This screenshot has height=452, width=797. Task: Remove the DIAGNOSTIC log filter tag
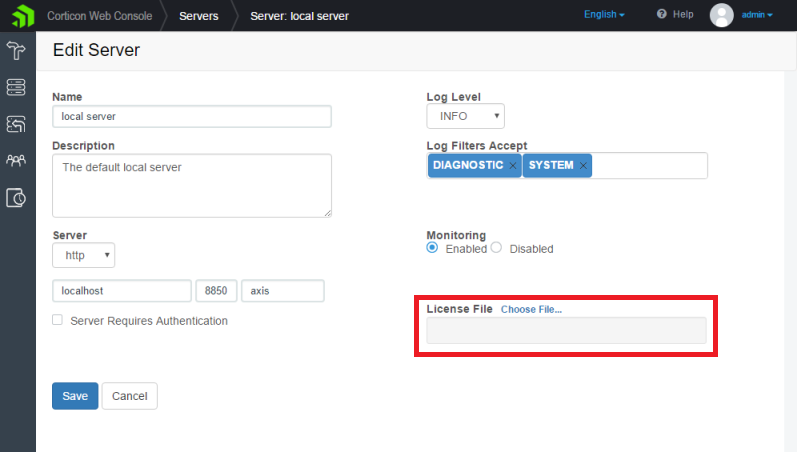[513, 166]
